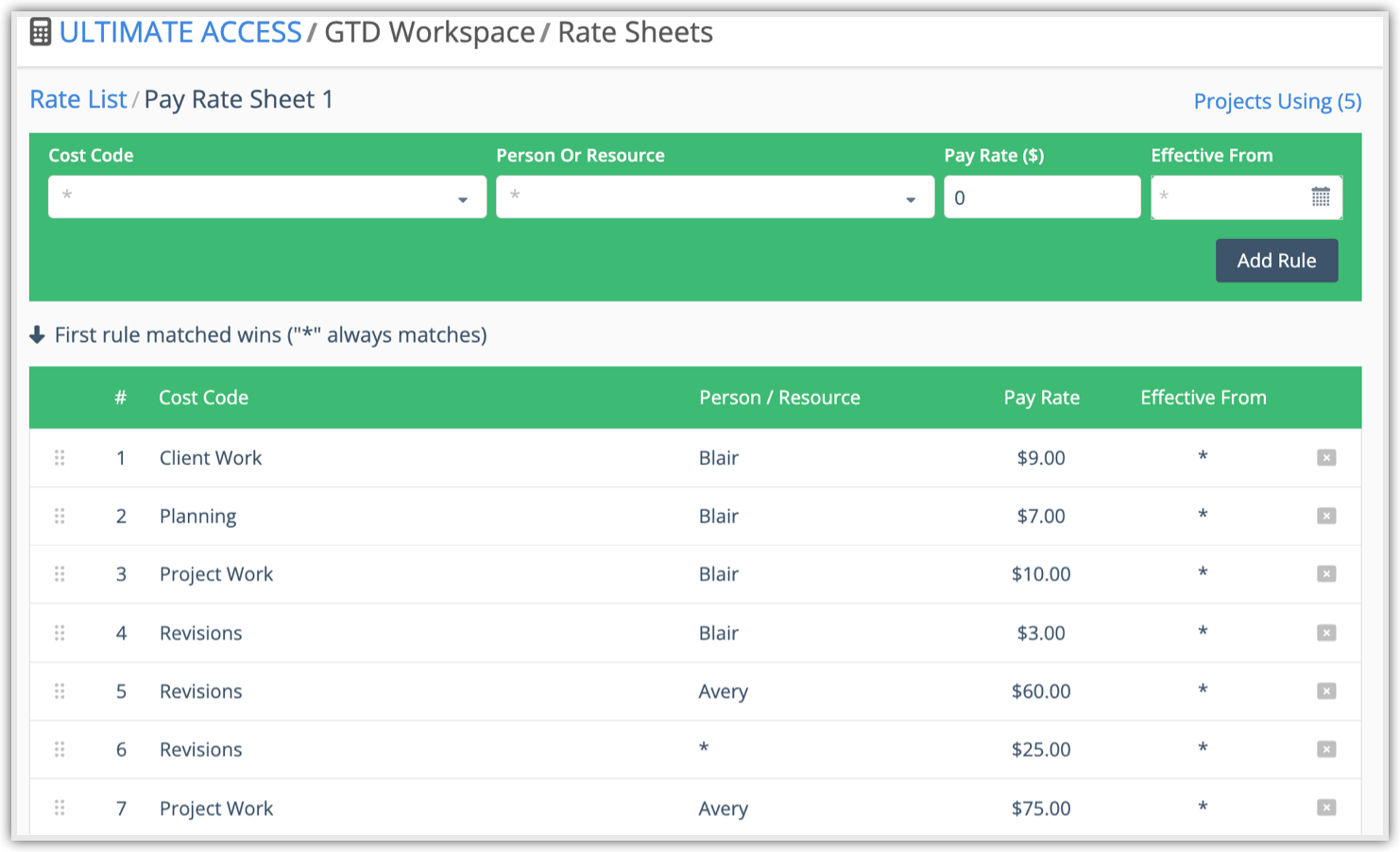This screenshot has width=1400, height=852.
Task: Click the down arrow before rule matching note
Action: (36, 334)
